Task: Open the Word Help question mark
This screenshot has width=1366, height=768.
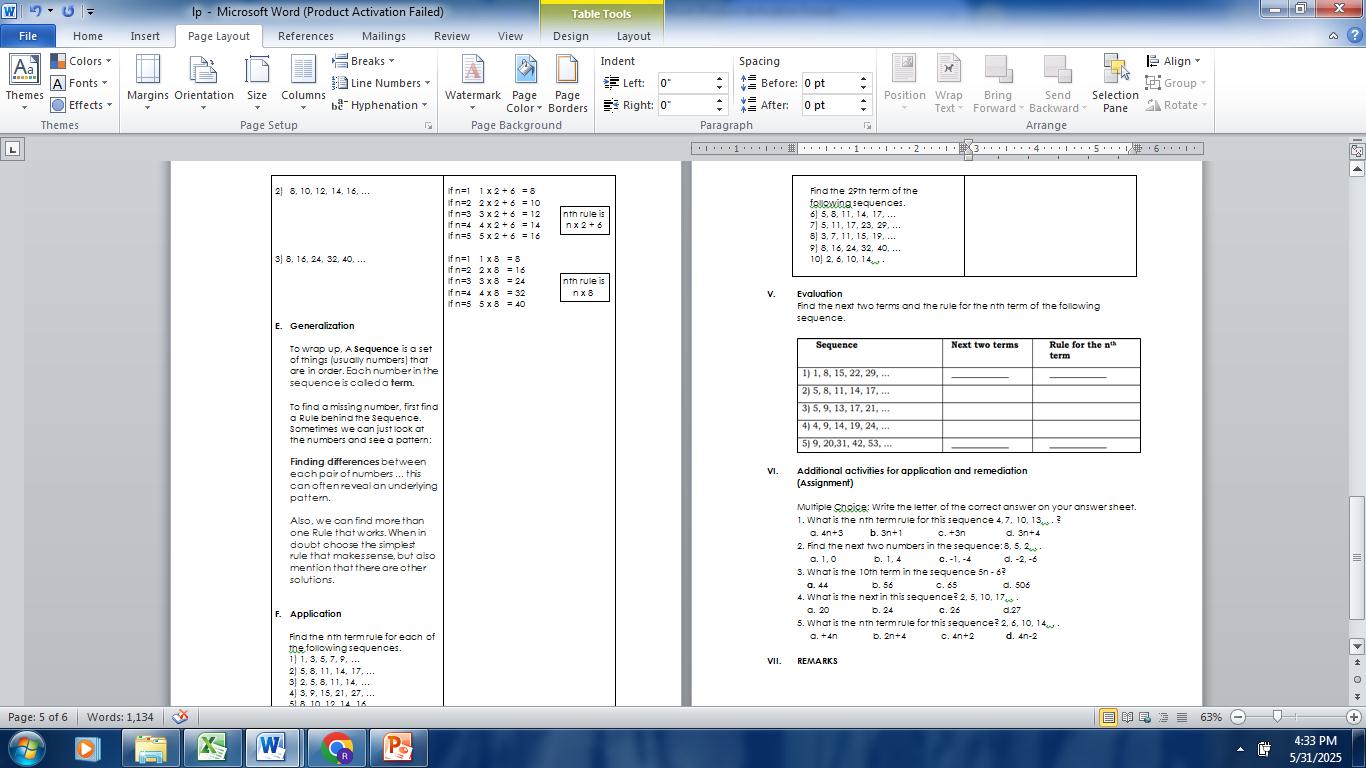Action: tap(1353, 36)
